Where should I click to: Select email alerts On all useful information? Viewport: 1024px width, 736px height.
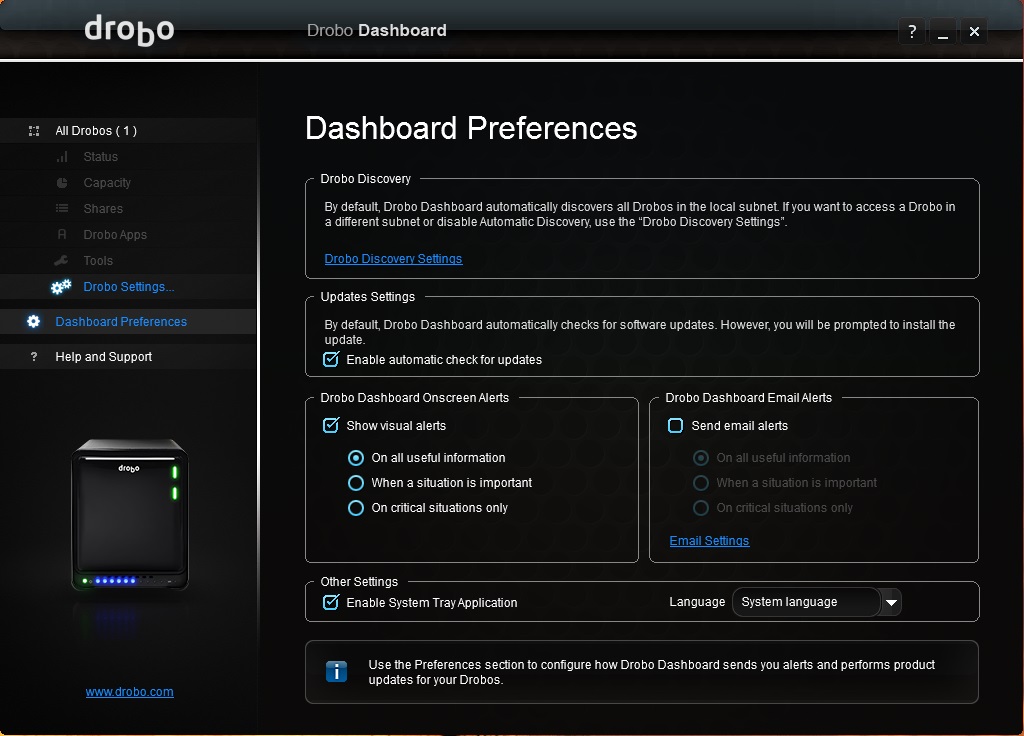click(701, 458)
